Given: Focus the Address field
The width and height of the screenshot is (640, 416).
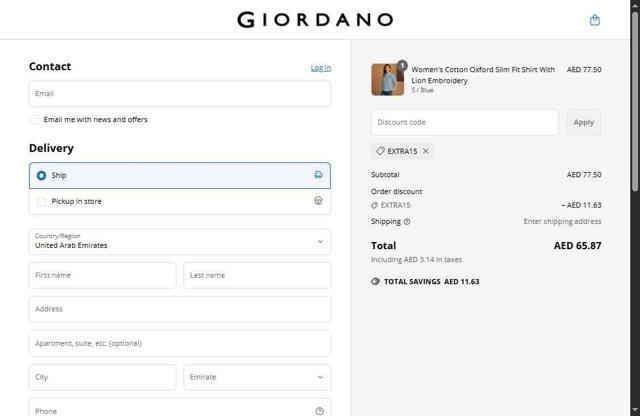Looking at the screenshot, I should click(180, 309).
